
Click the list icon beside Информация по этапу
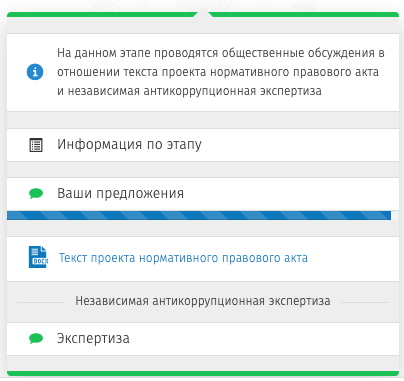point(36,145)
